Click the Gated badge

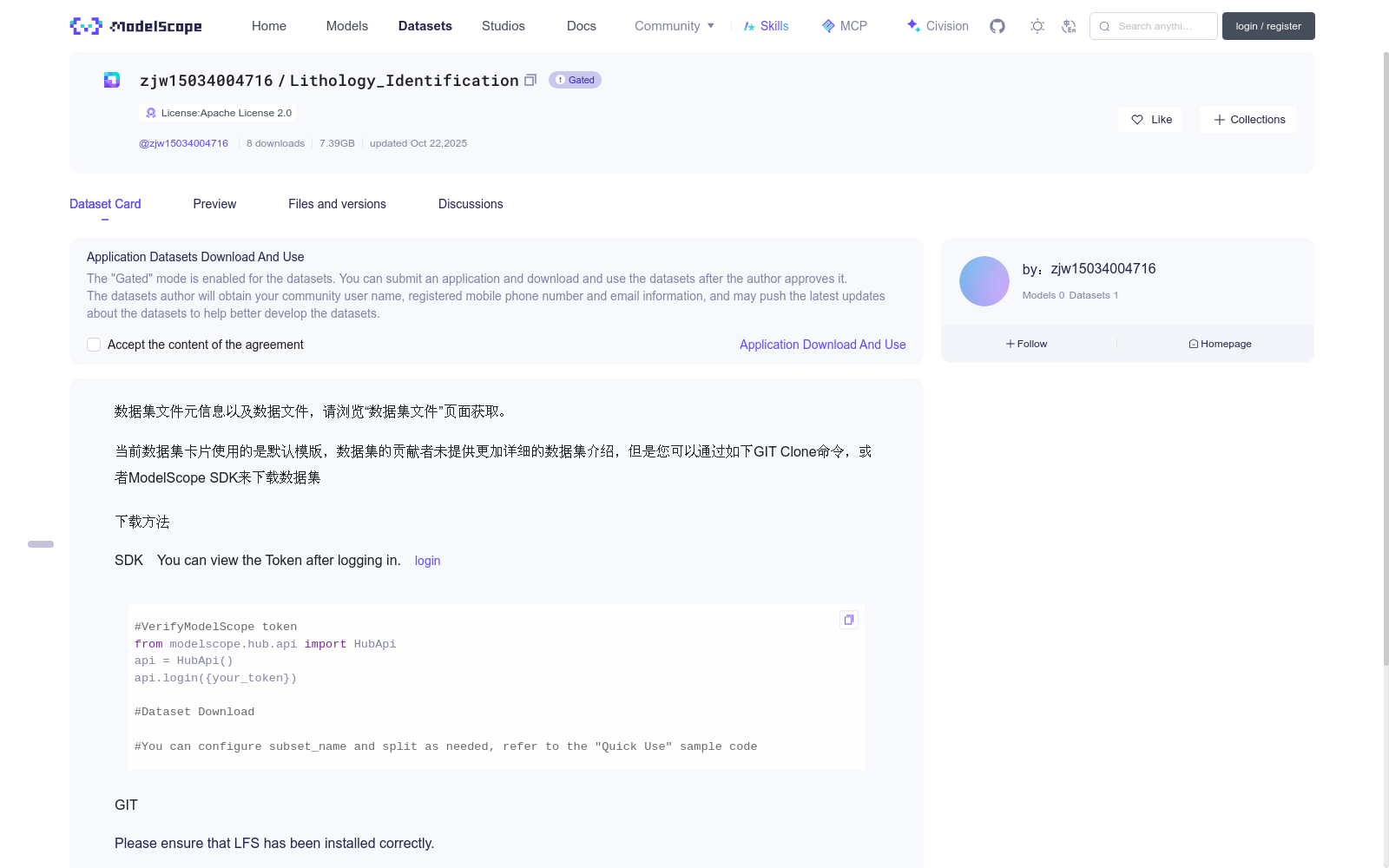(575, 80)
